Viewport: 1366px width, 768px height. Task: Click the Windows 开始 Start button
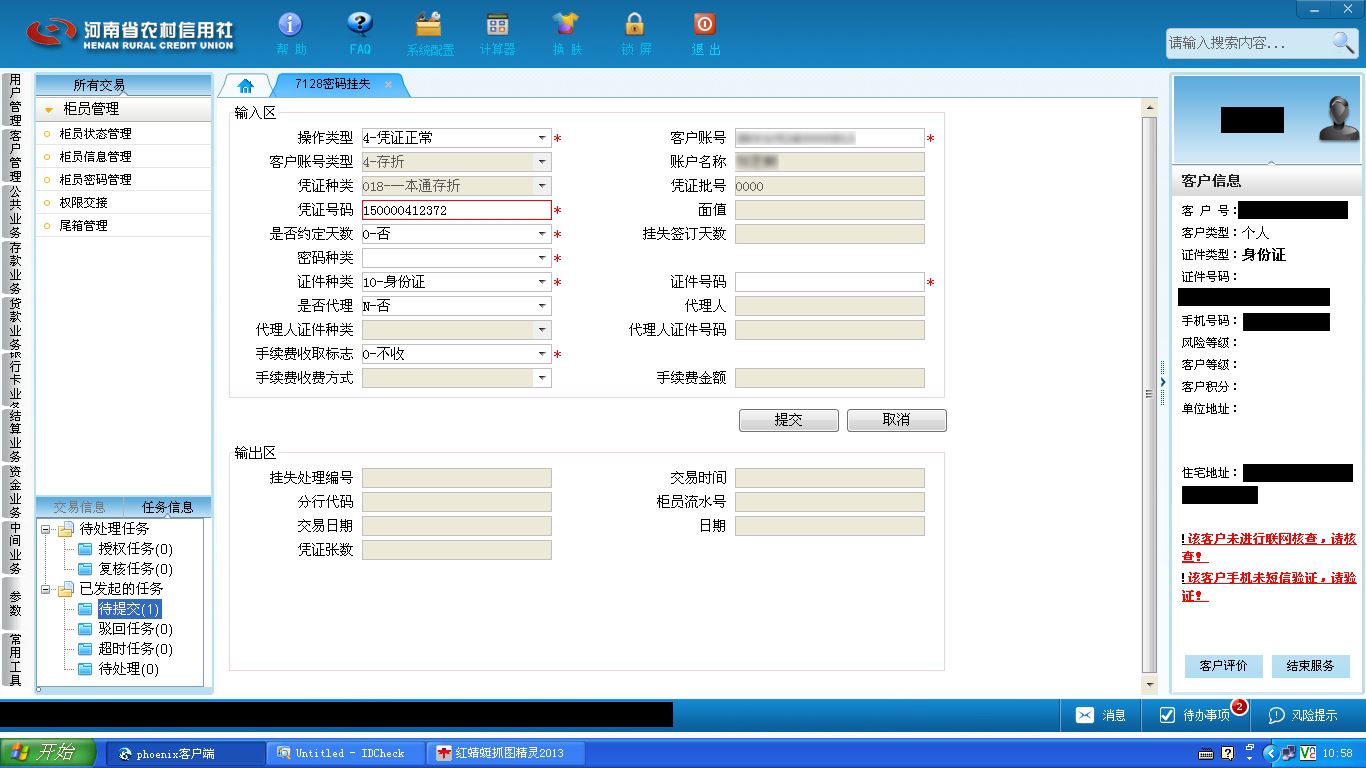49,753
